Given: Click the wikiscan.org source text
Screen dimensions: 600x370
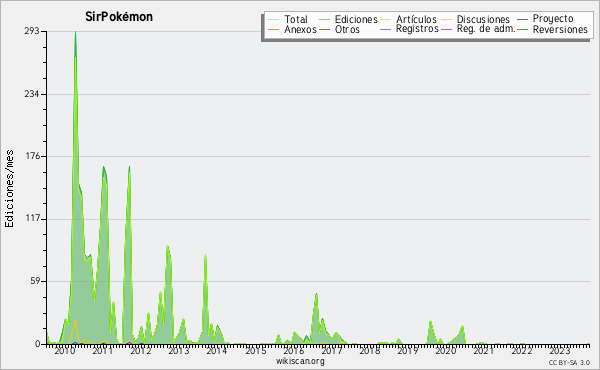Looking at the screenshot, I should 300,361.
